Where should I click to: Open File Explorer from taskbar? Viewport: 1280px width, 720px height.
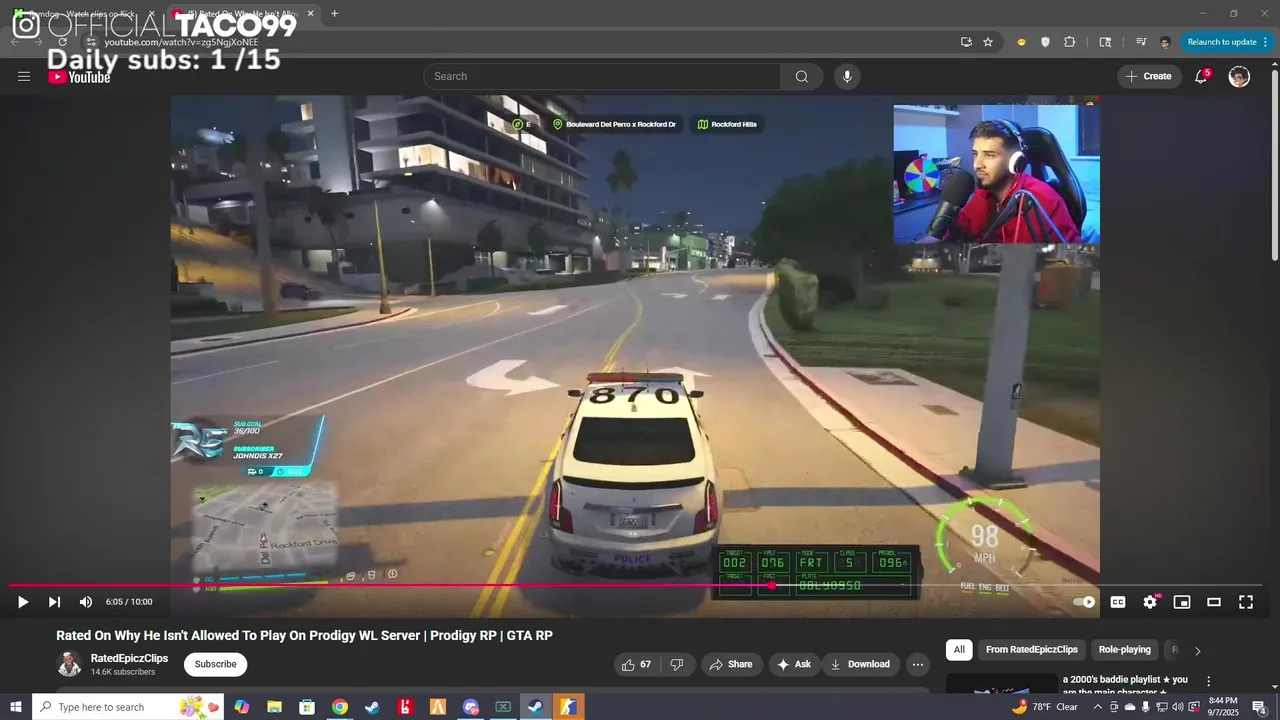[274, 707]
